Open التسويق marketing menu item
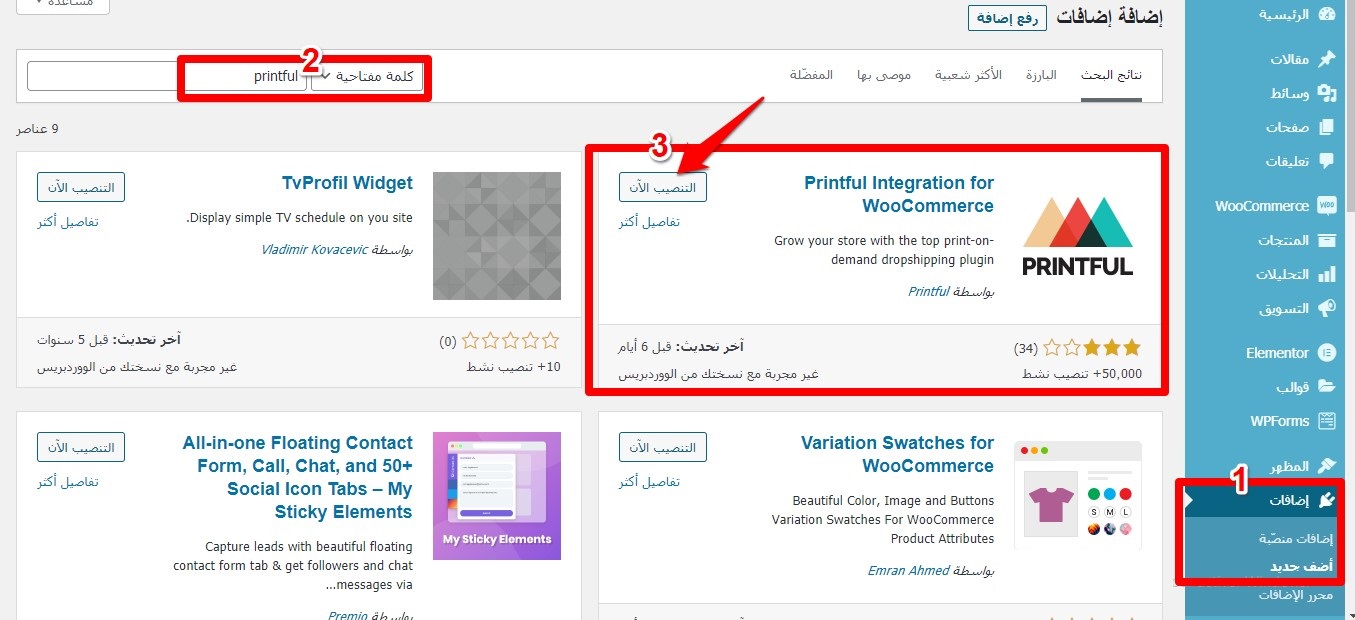This screenshot has width=1355, height=620. [1284, 308]
